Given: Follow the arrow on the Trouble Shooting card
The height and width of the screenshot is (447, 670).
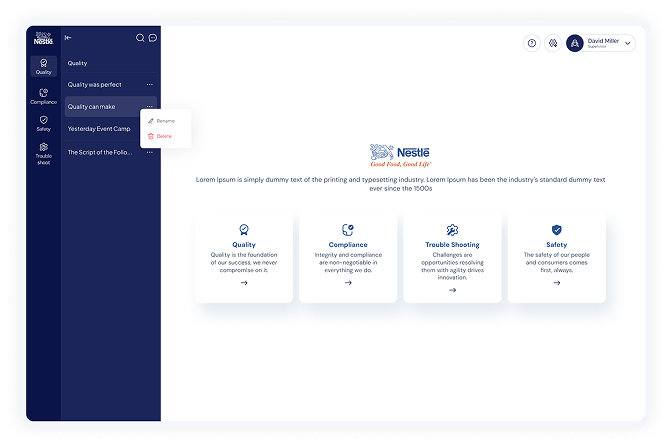Looking at the screenshot, I should (x=453, y=290).
